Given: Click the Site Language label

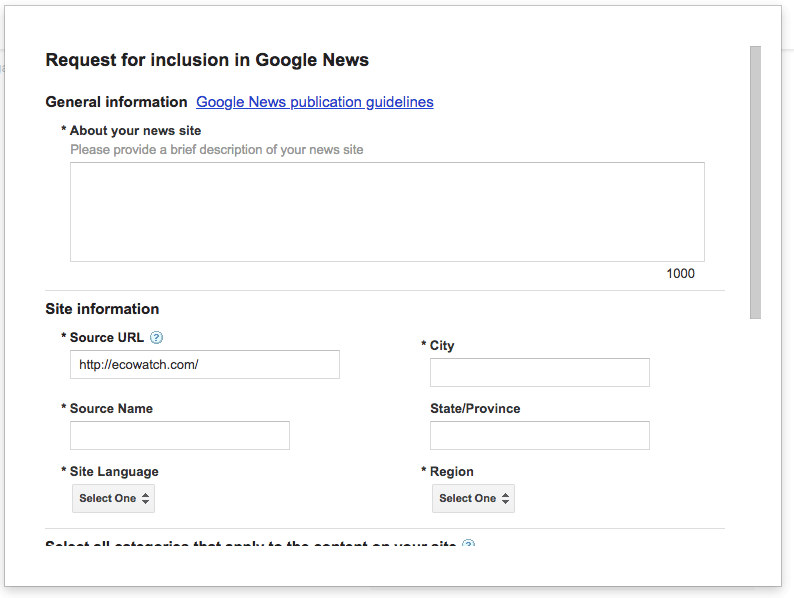Looking at the screenshot, I should 113,472.
